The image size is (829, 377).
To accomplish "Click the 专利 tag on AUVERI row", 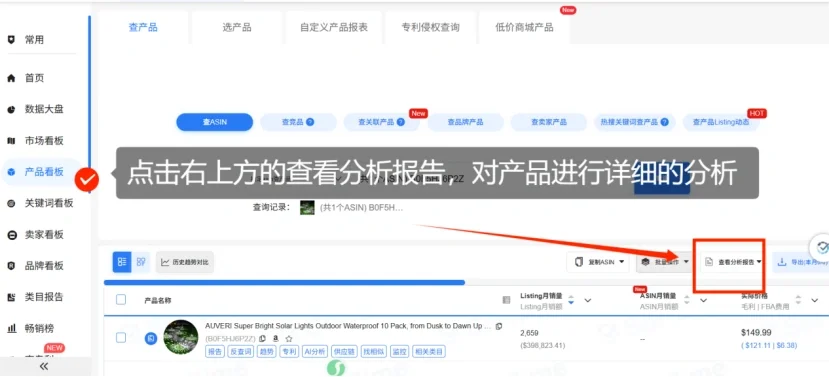I will (289, 352).
